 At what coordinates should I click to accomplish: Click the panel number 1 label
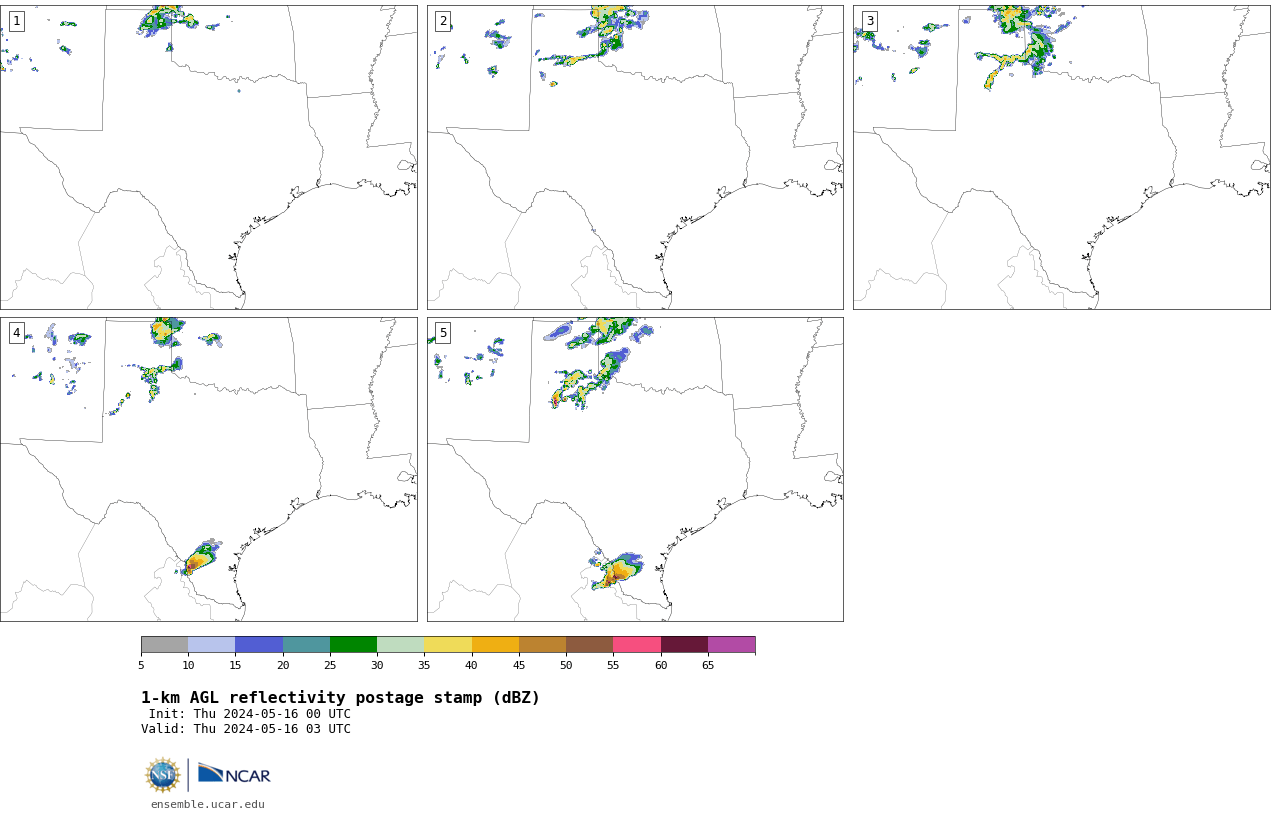(x=16, y=21)
